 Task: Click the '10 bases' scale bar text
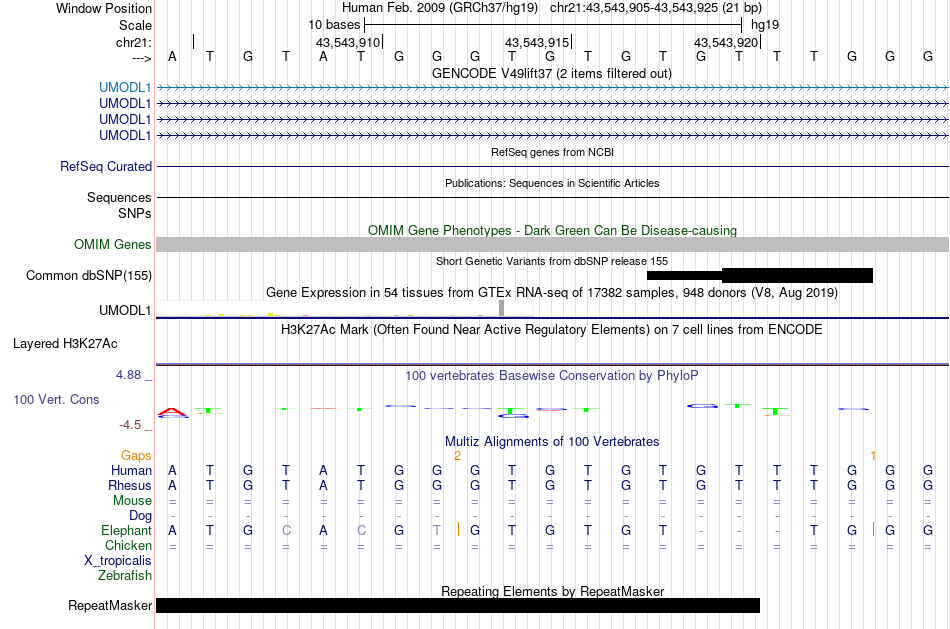click(x=334, y=25)
